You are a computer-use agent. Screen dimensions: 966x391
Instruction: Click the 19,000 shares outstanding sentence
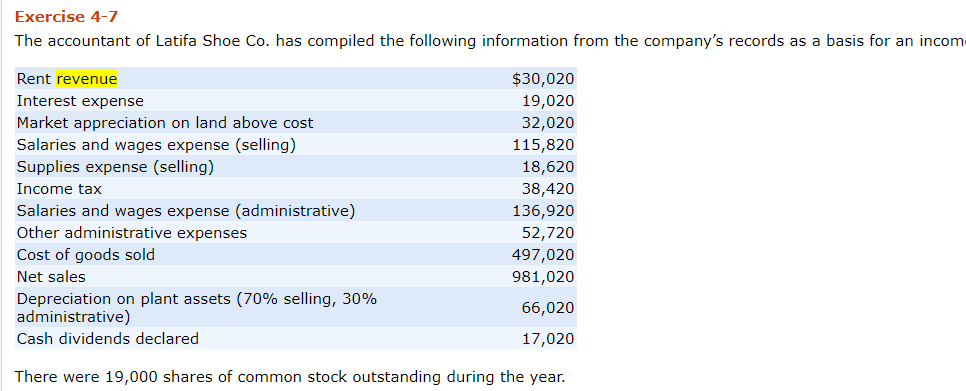[x=289, y=377]
